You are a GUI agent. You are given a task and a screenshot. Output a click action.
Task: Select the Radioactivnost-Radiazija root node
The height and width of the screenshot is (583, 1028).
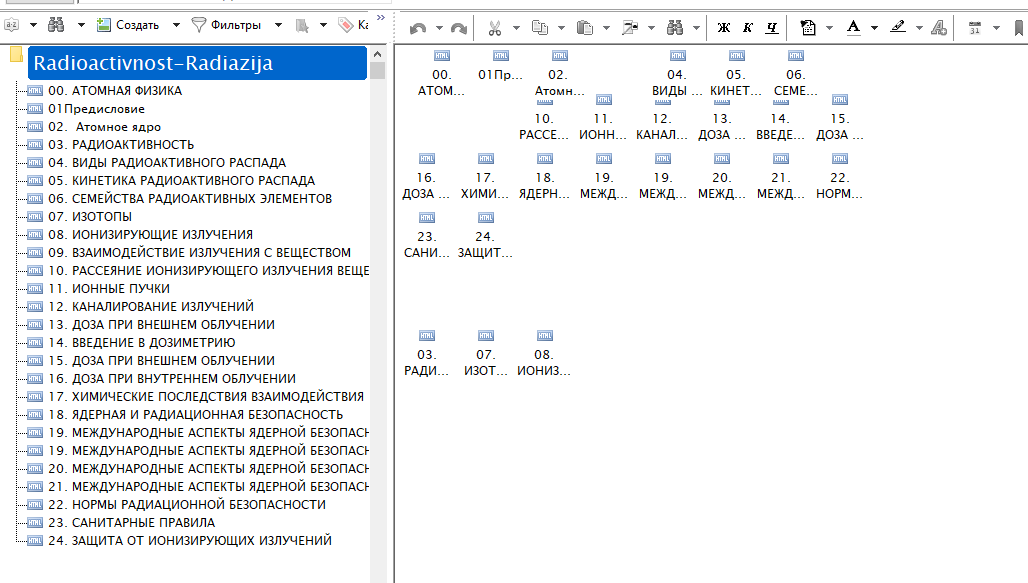pos(197,63)
